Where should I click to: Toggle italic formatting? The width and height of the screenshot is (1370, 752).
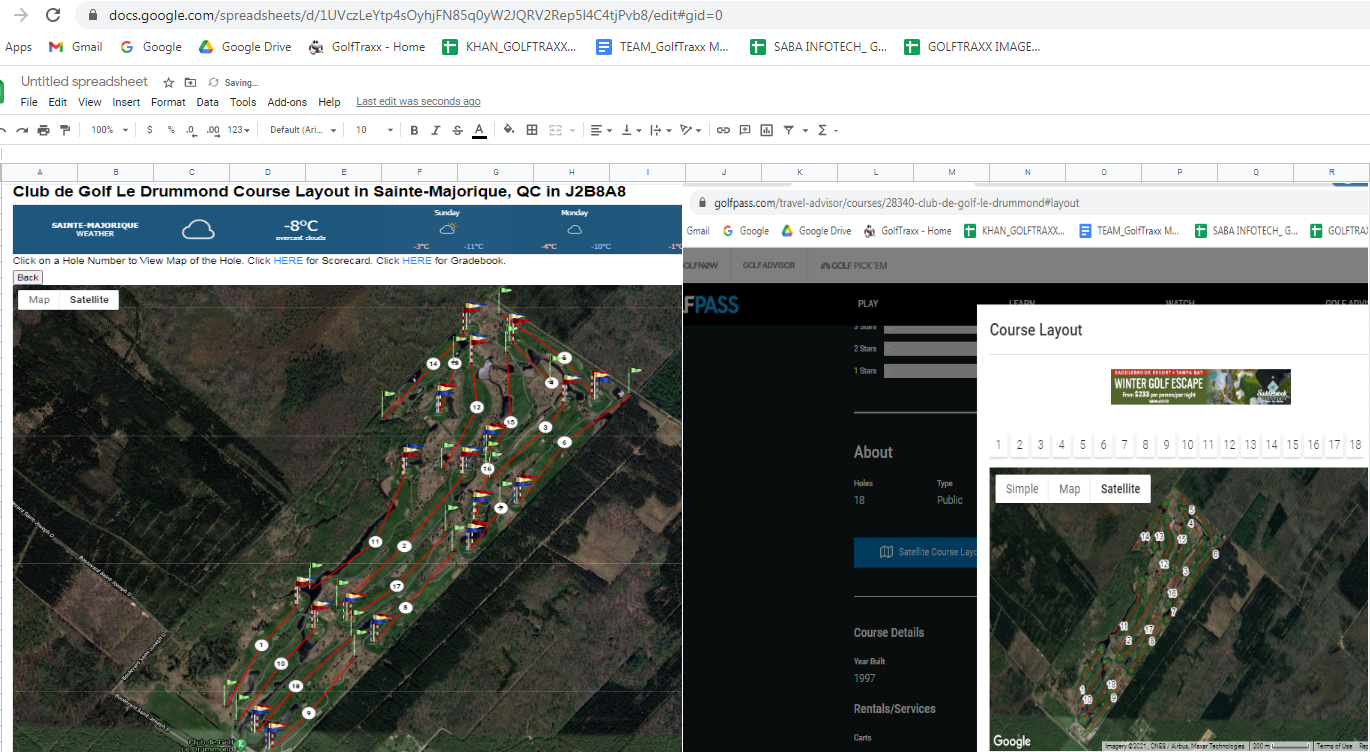436,130
